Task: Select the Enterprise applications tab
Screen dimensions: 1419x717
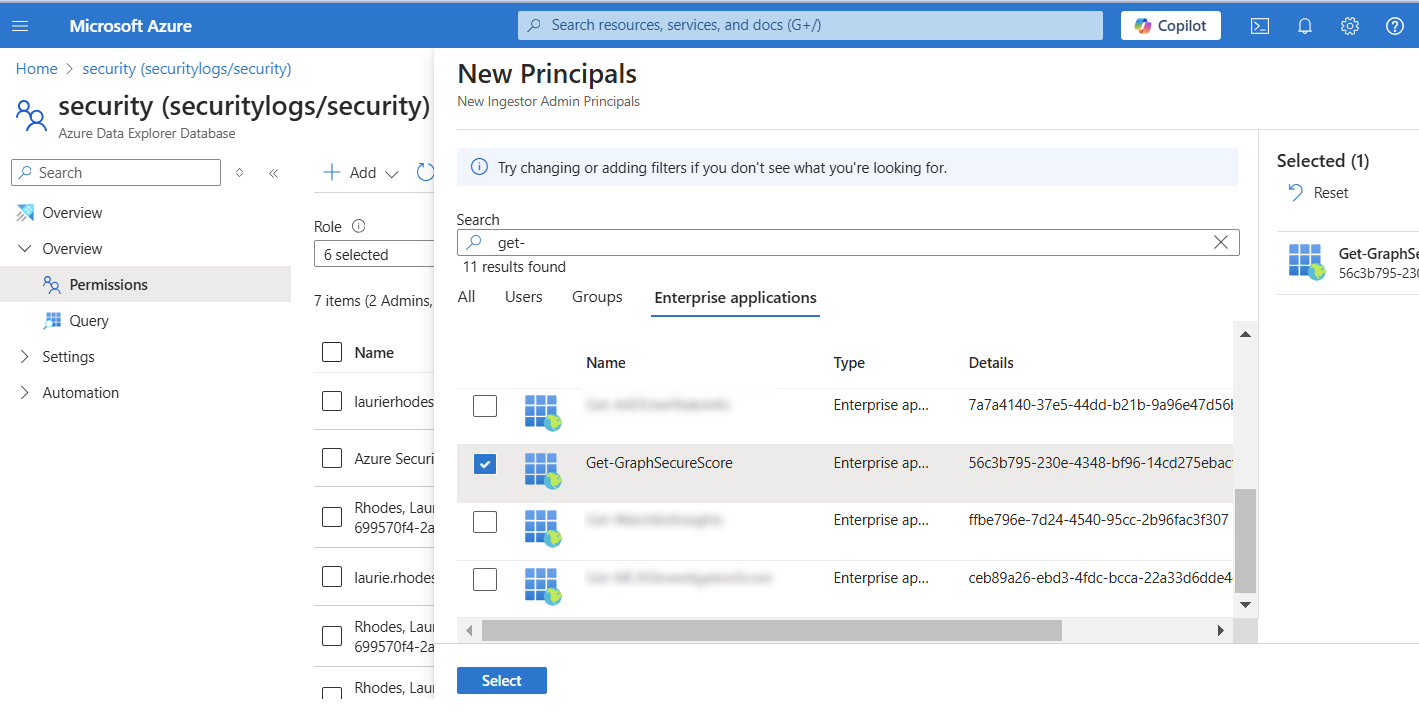Action: point(735,298)
